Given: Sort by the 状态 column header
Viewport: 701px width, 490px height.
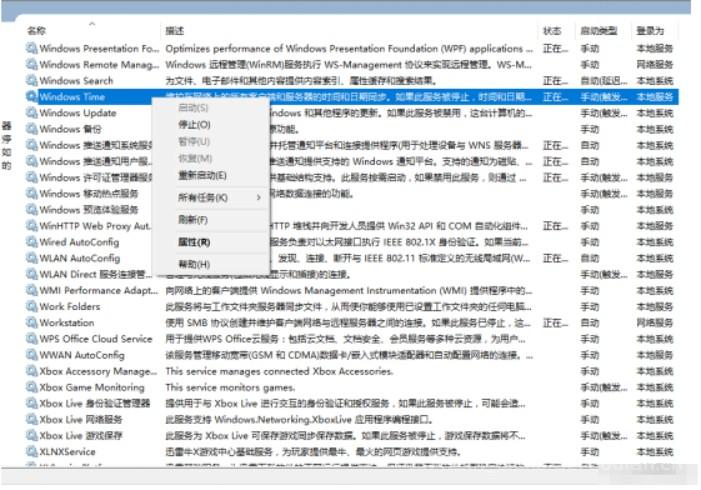Looking at the screenshot, I should coord(552,30).
